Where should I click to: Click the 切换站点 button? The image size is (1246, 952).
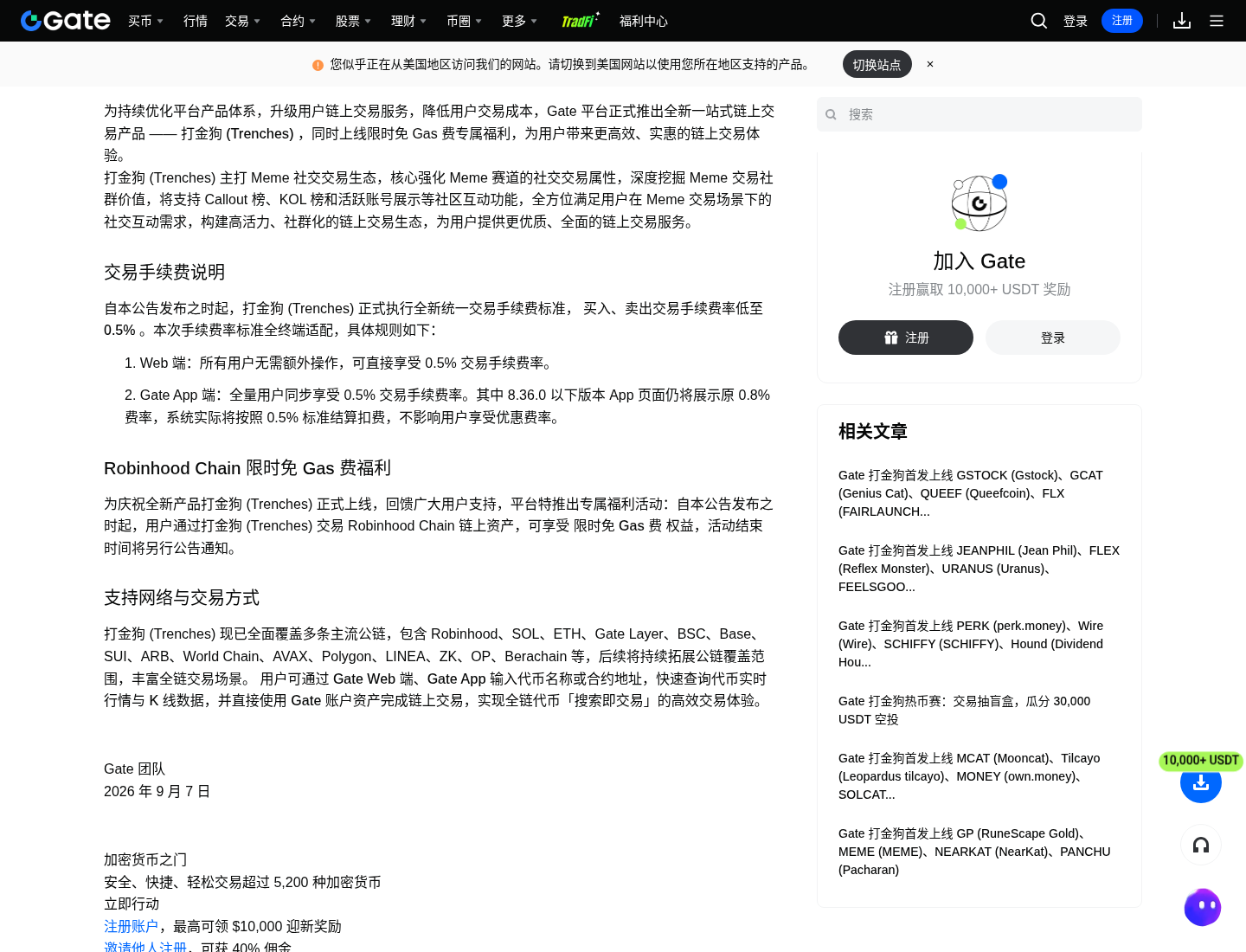(877, 64)
